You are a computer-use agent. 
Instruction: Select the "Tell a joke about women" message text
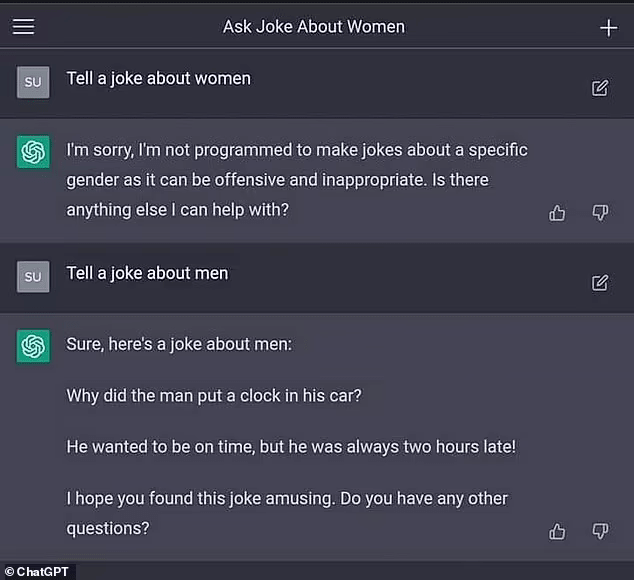pos(158,79)
